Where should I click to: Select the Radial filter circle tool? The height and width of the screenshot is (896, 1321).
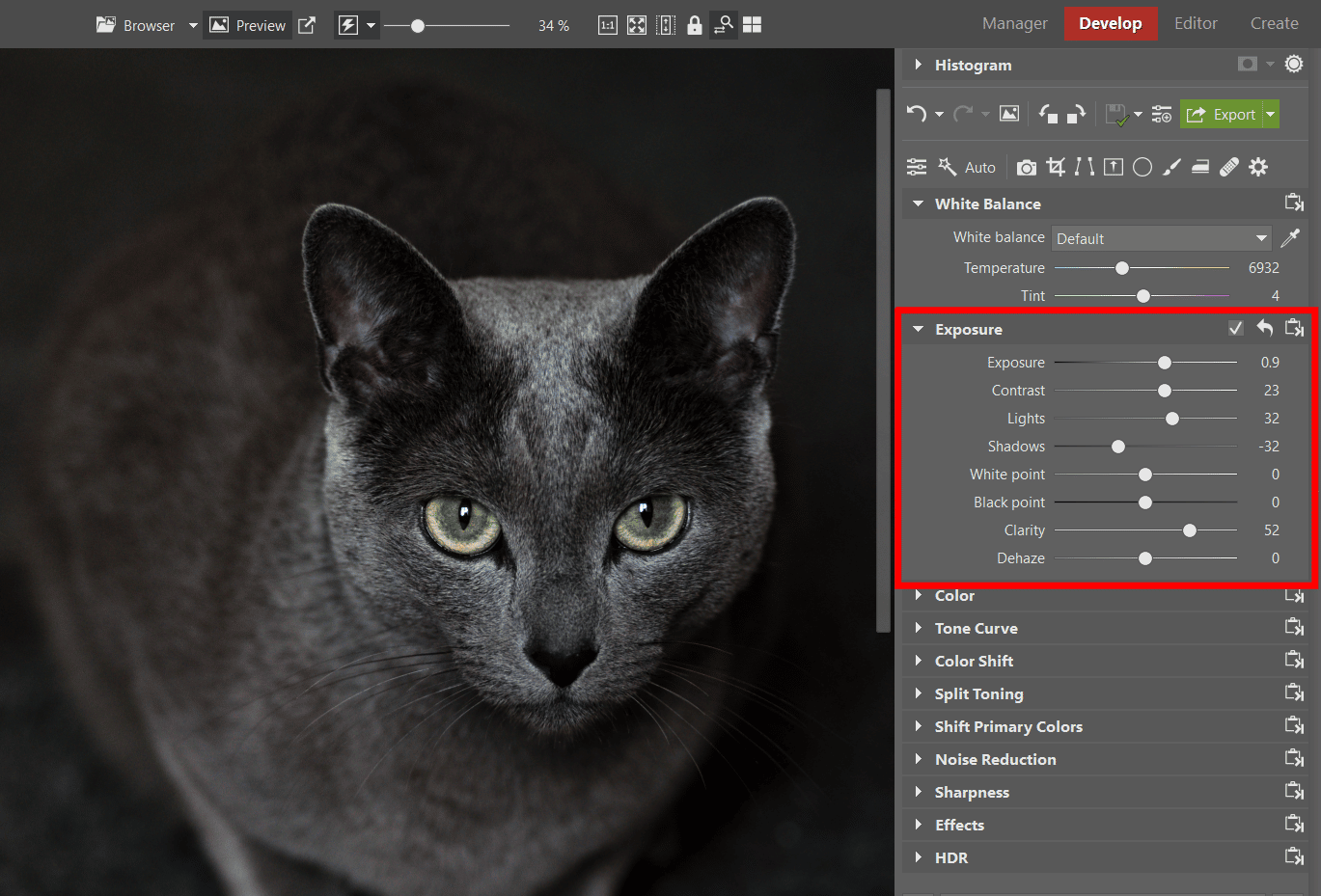click(1142, 167)
